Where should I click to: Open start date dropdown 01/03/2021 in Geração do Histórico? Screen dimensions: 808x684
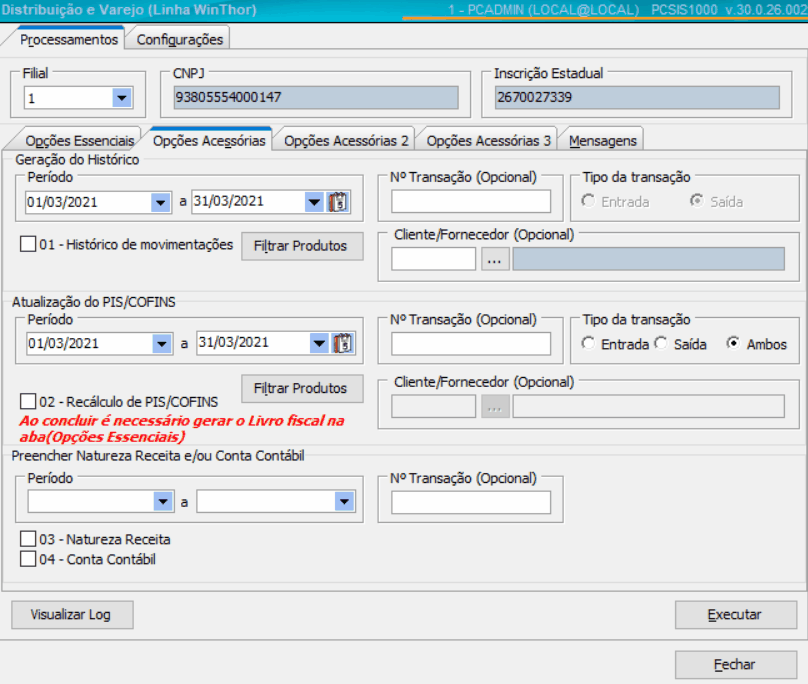pos(161,202)
